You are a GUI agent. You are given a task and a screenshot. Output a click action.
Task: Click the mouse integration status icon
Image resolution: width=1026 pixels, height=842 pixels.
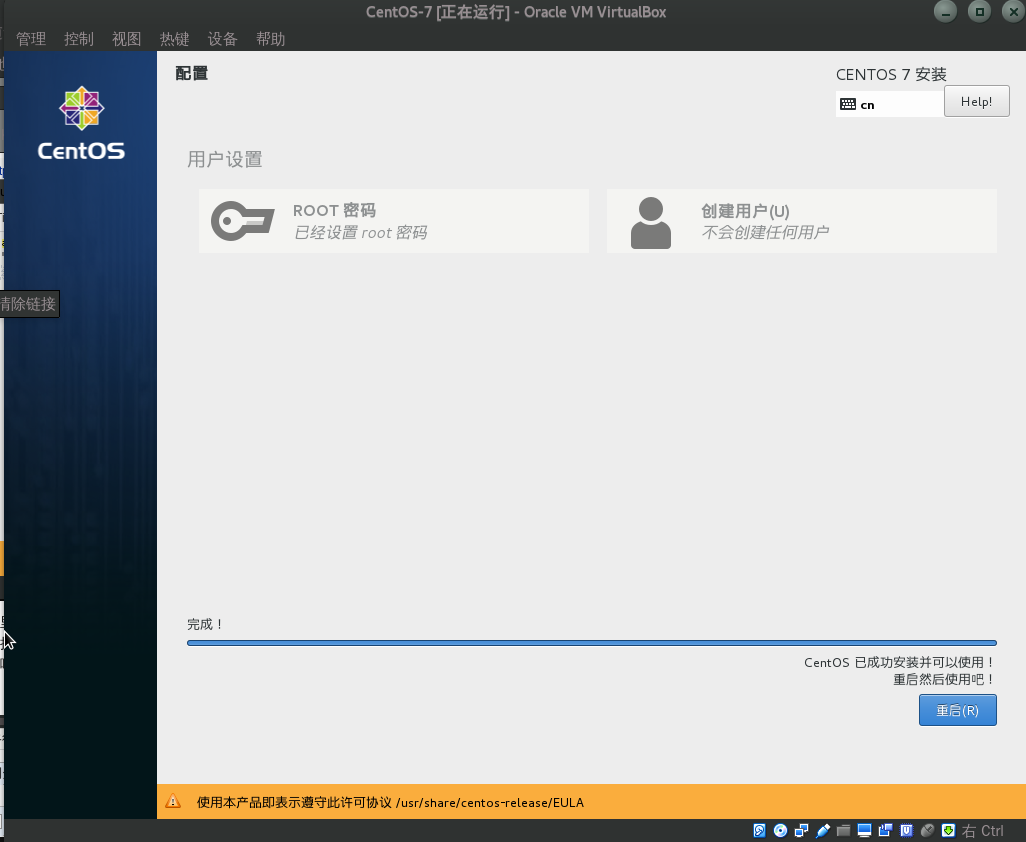click(927, 831)
